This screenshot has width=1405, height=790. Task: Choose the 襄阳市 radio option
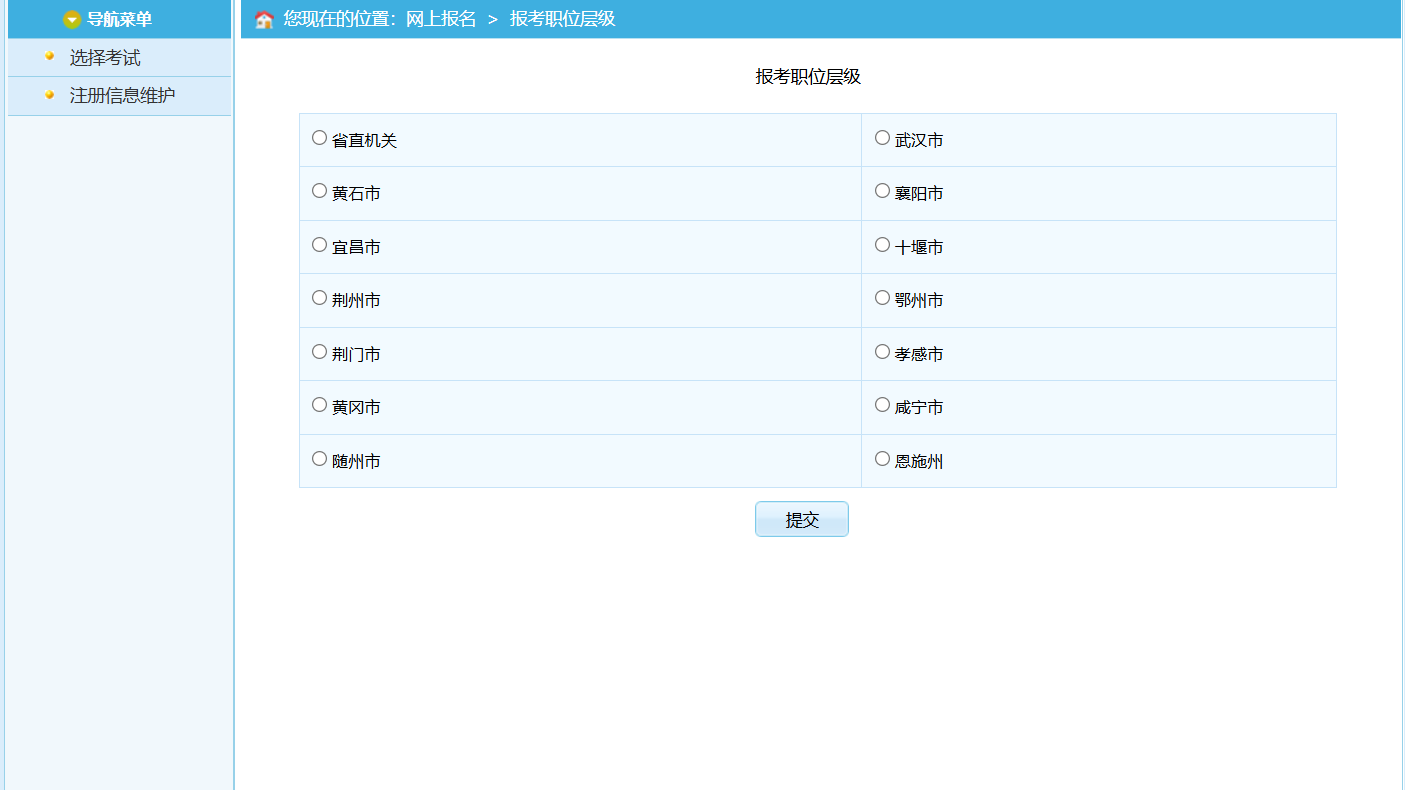(x=882, y=191)
